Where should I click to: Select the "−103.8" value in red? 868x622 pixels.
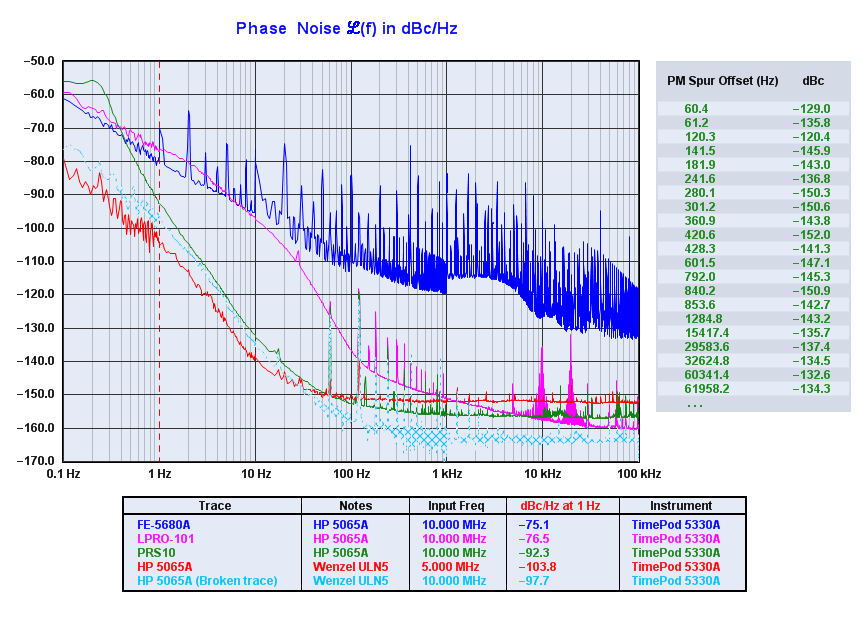537,567
